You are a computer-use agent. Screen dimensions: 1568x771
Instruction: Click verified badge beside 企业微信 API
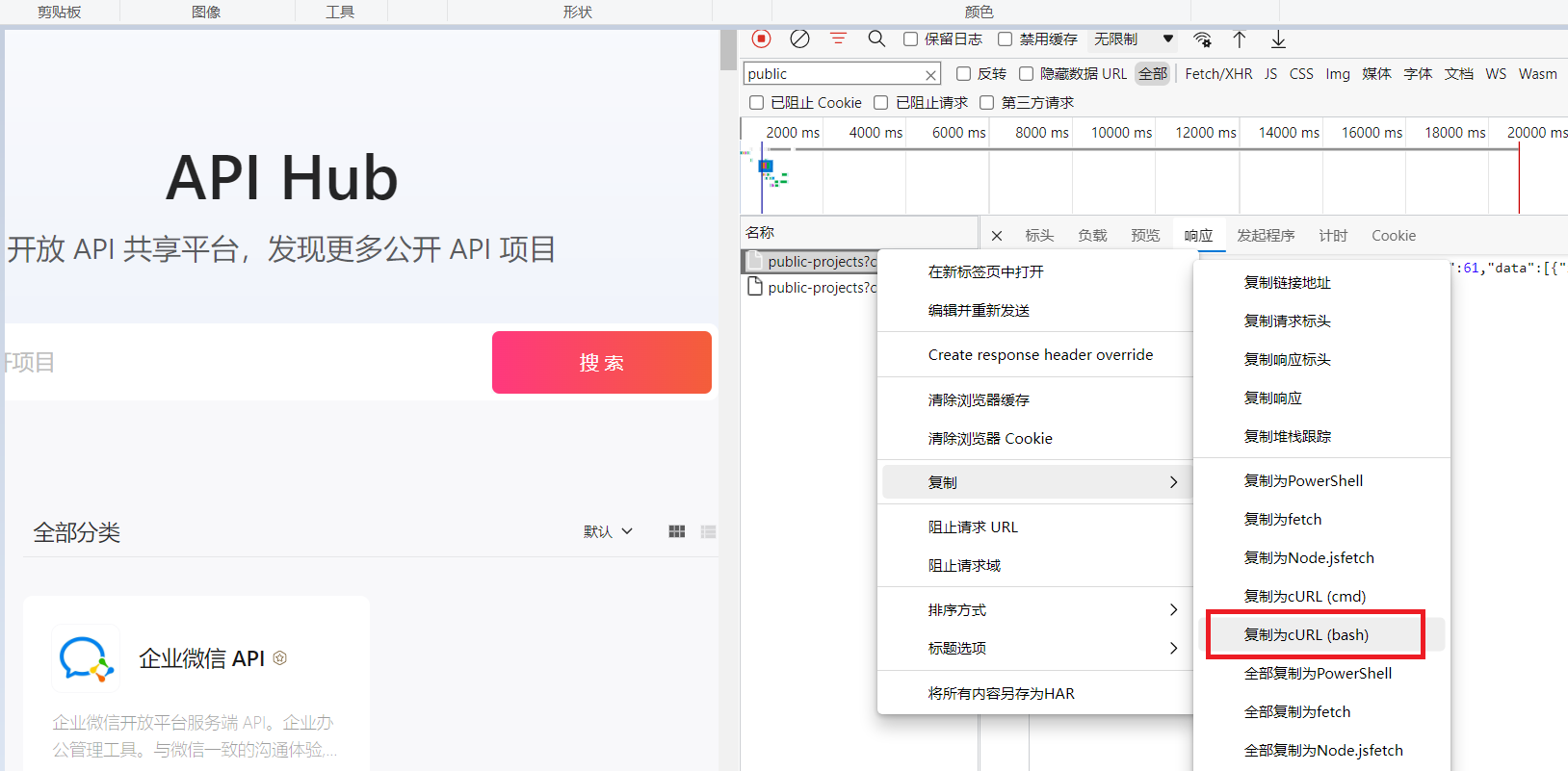(280, 658)
